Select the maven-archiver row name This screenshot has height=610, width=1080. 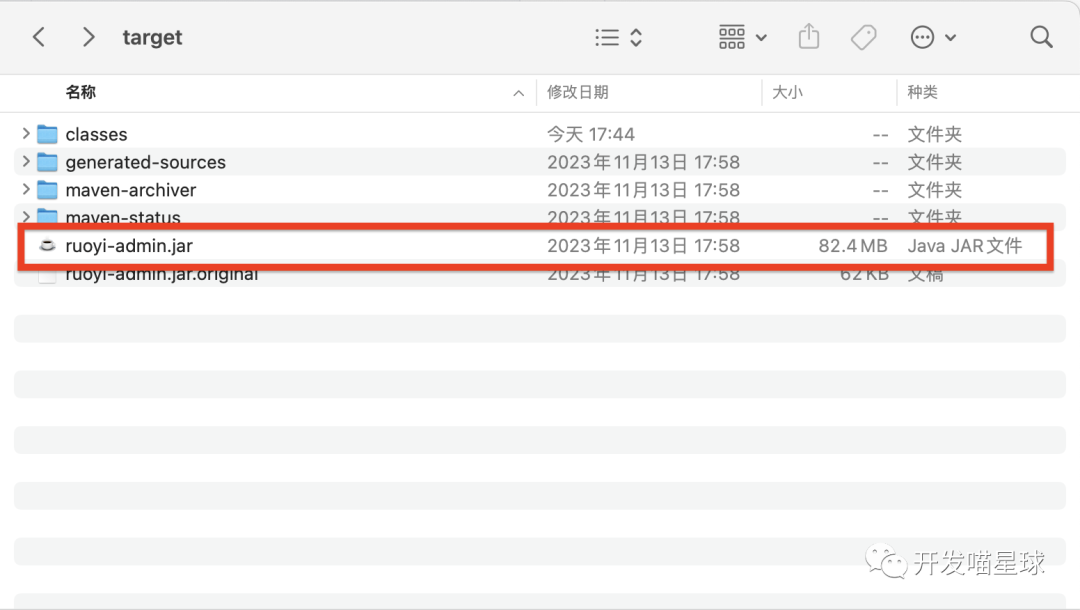(x=131, y=190)
